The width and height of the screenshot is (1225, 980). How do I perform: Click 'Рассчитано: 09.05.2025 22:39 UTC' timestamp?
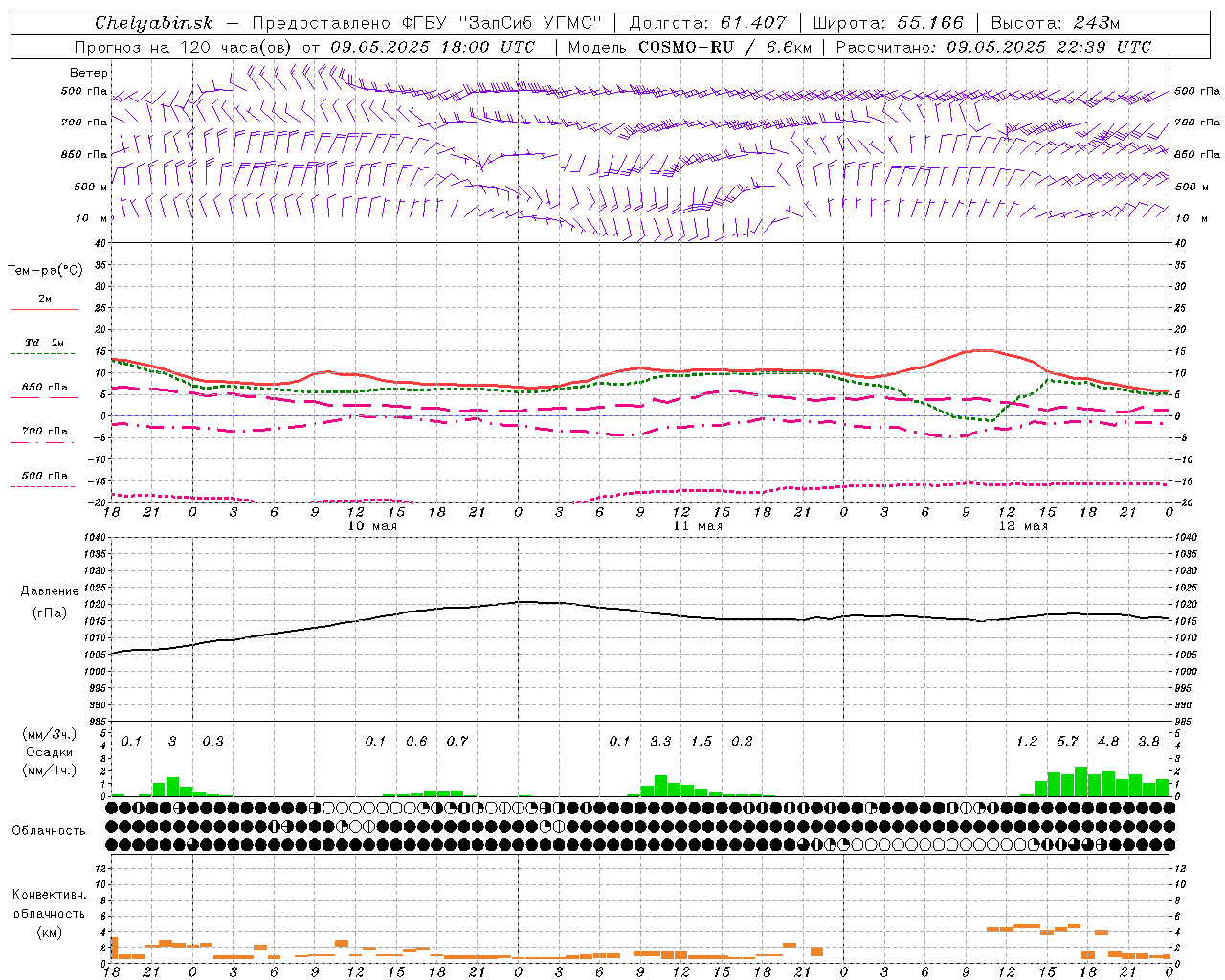(993, 47)
